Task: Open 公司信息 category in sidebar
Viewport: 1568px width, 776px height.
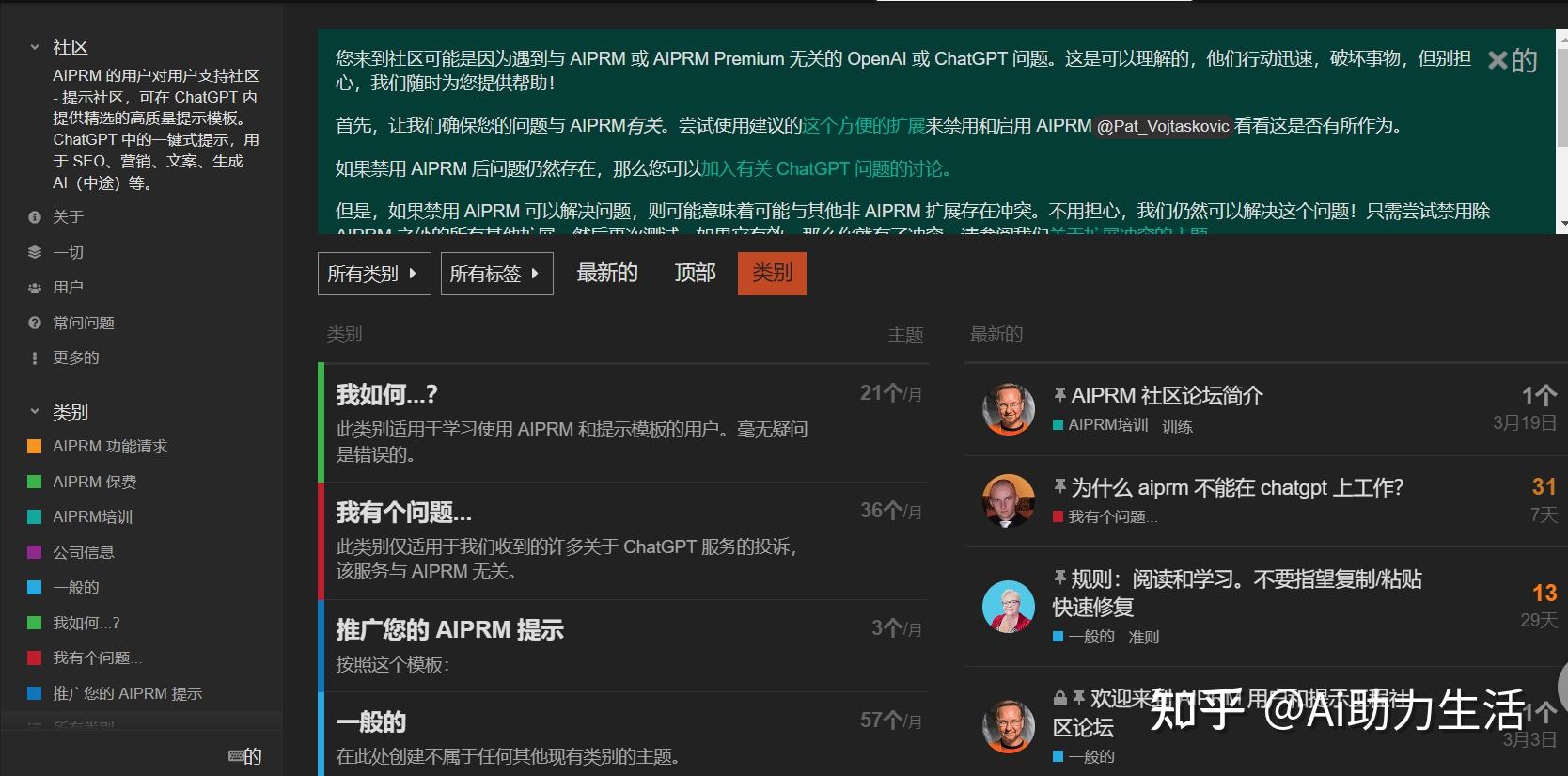Action: coord(84,552)
